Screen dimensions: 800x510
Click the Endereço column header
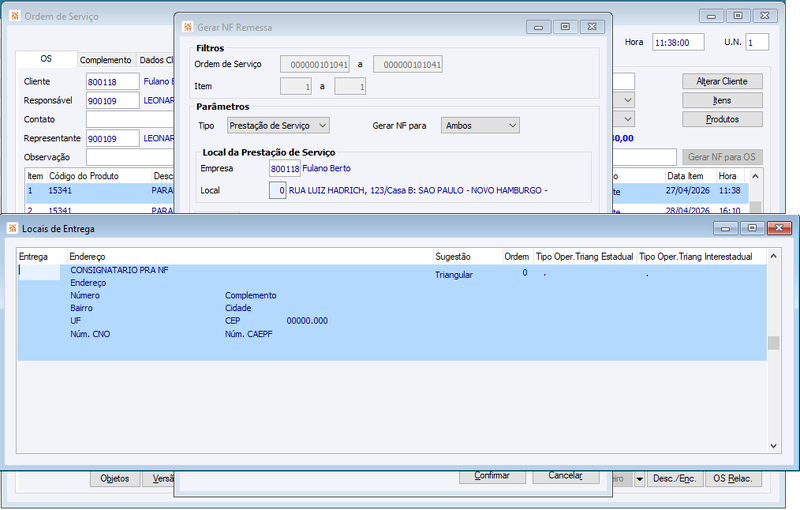point(251,257)
